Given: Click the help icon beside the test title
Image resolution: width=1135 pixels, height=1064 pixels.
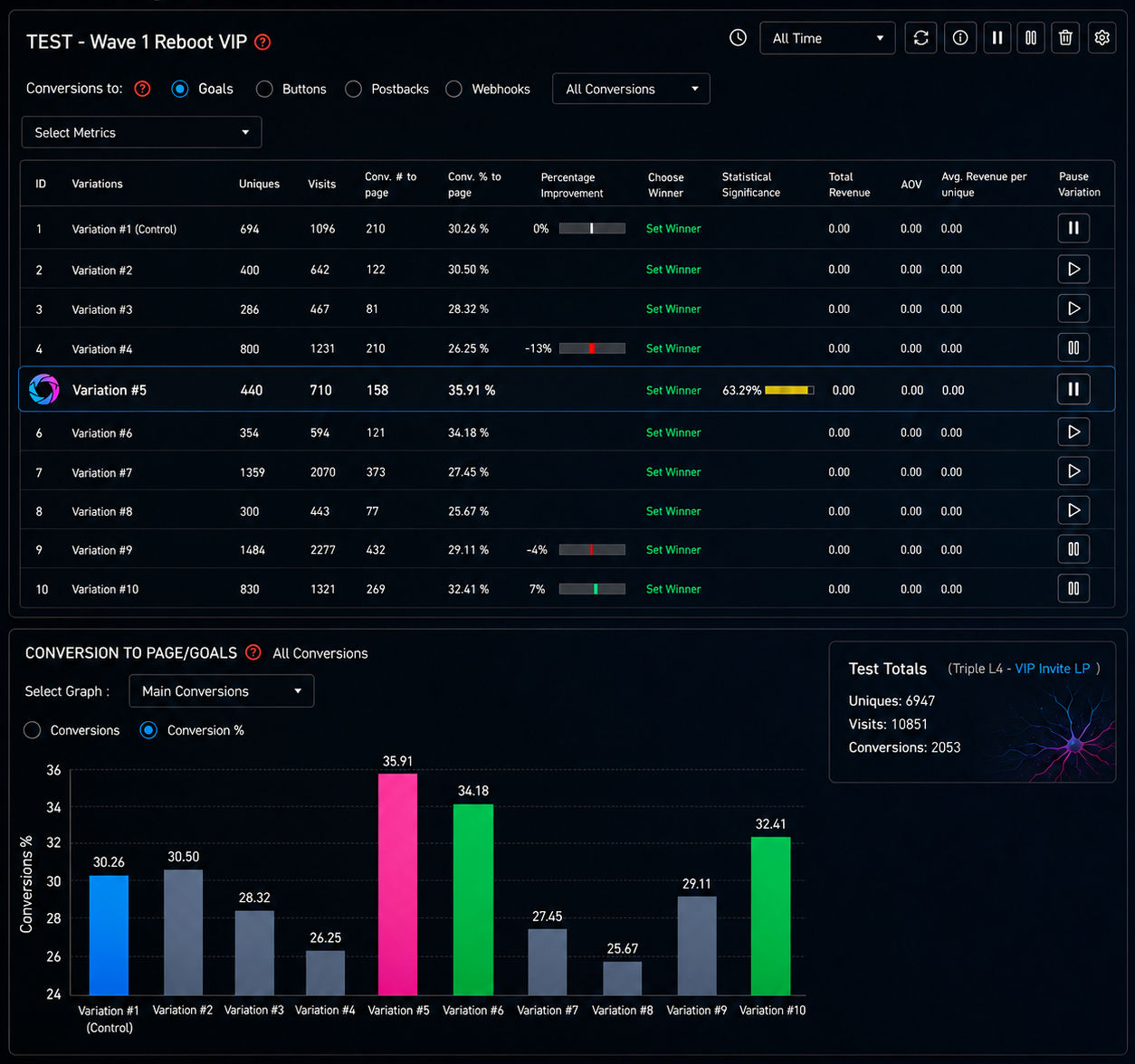Looking at the screenshot, I should [262, 42].
